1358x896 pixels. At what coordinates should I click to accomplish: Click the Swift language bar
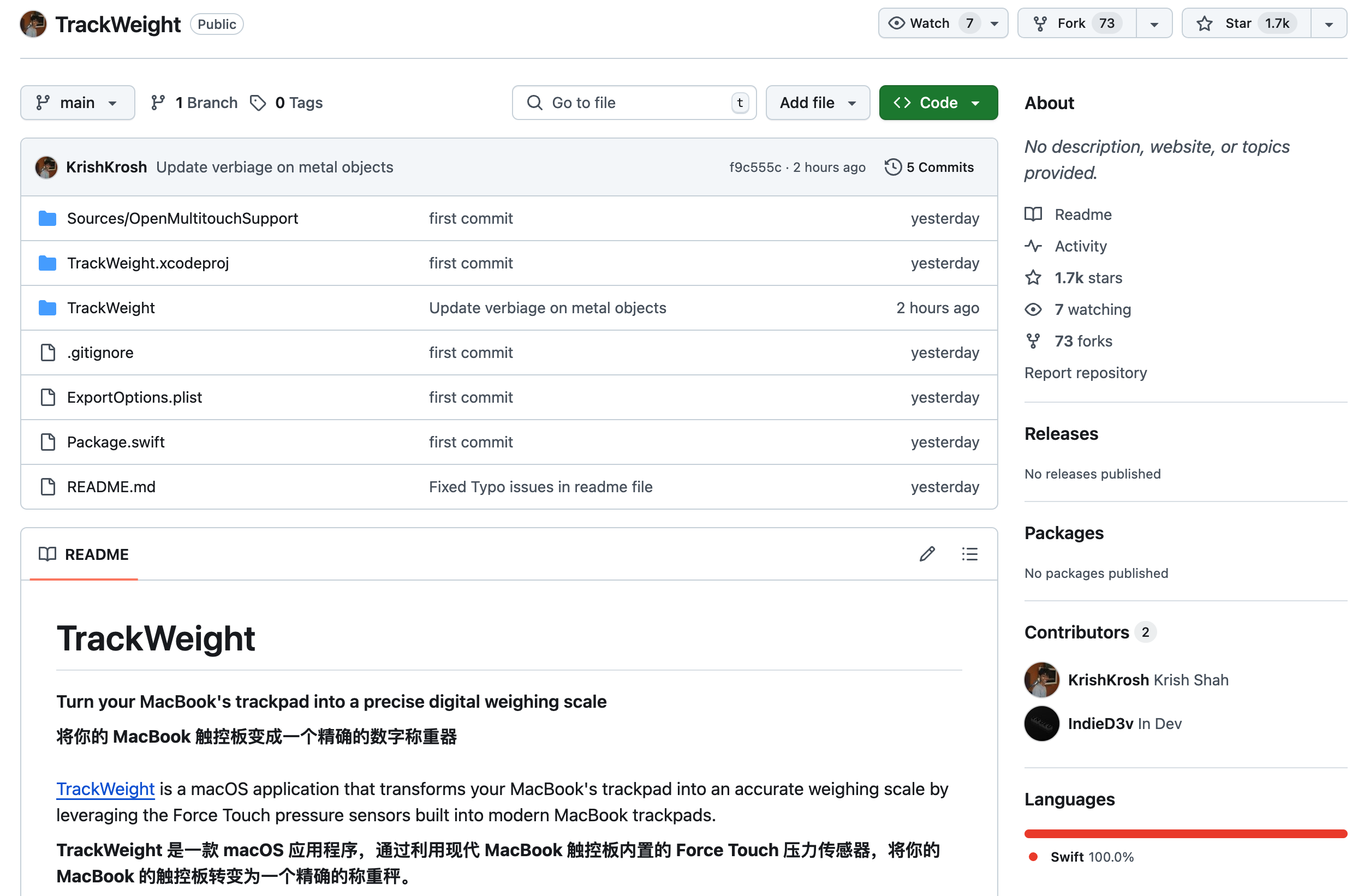click(1184, 832)
